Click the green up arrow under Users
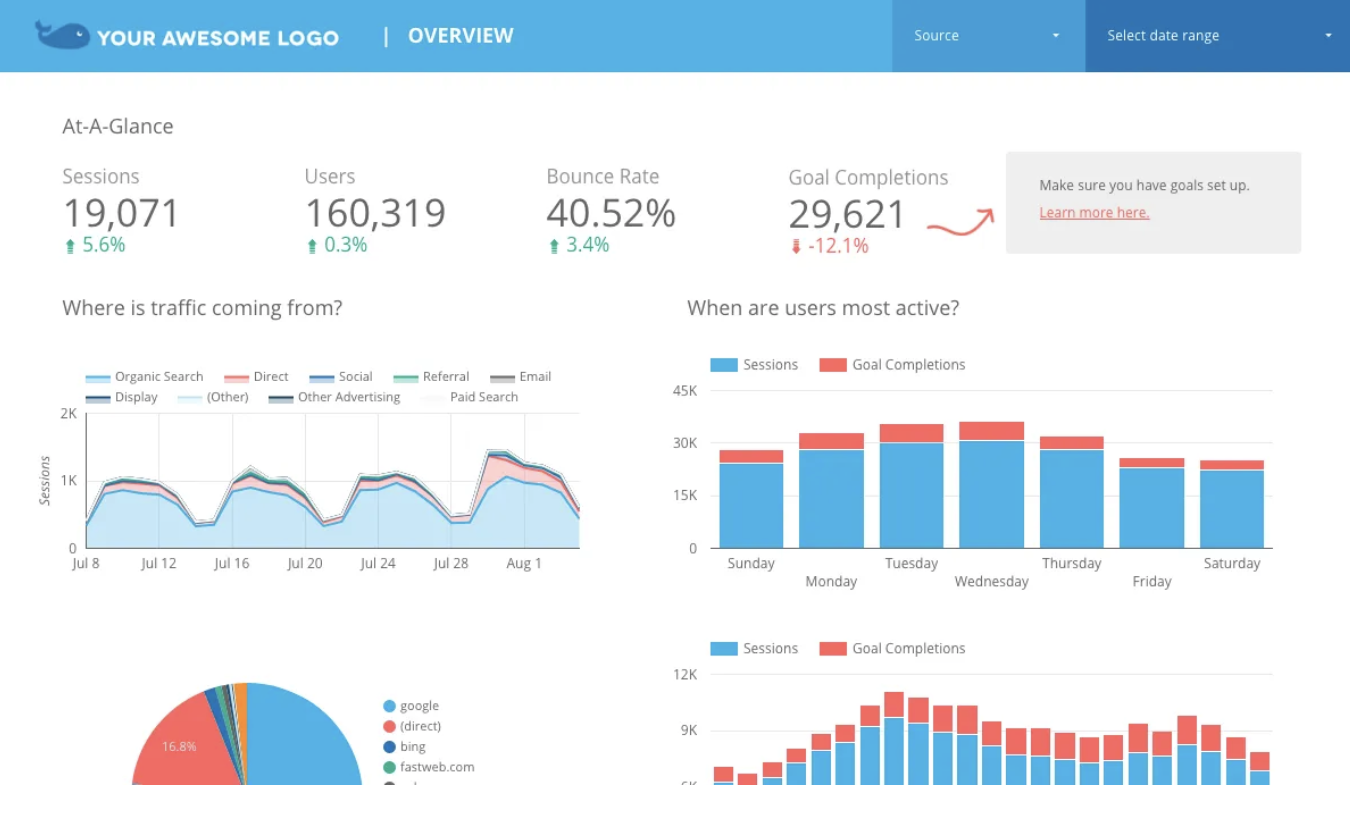The image size is (1350, 814). (x=312, y=246)
